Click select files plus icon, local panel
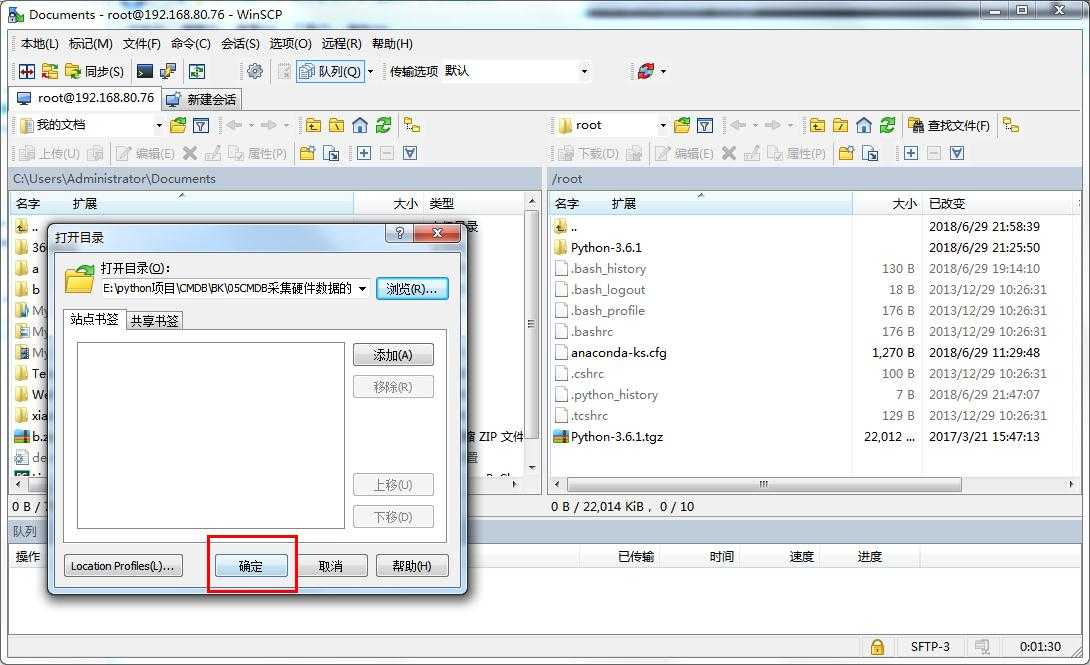The image size is (1090, 665). [x=364, y=153]
